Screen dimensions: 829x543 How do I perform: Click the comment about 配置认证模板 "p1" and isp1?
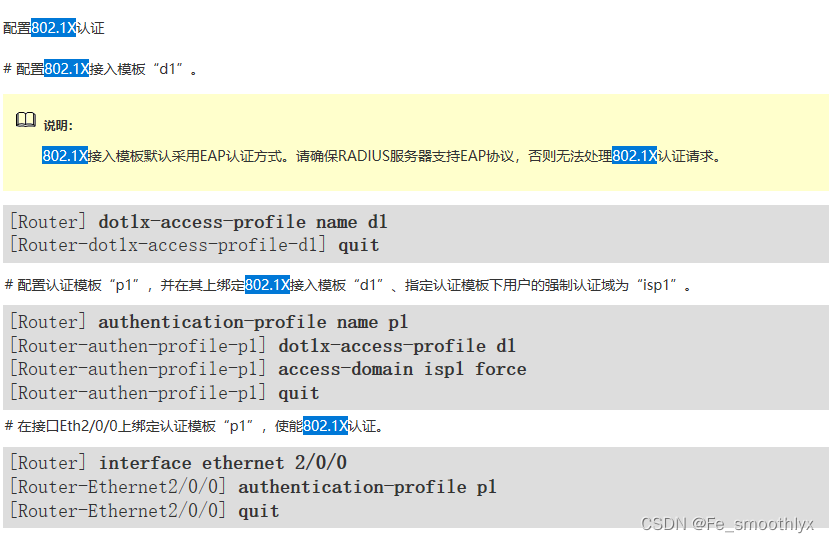[347, 286]
